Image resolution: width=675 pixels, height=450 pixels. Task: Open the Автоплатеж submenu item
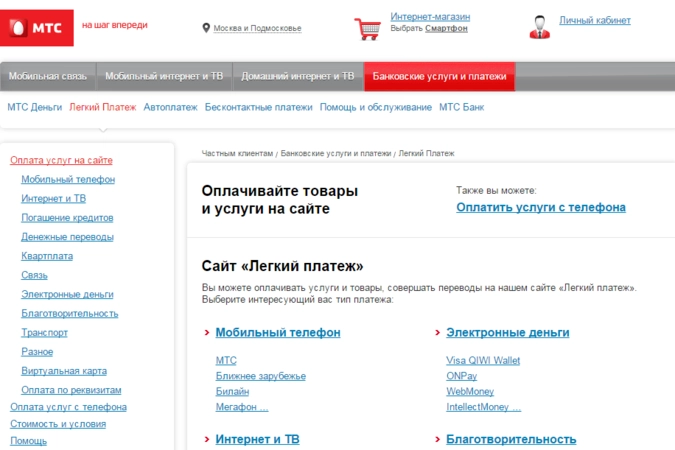pos(170,106)
